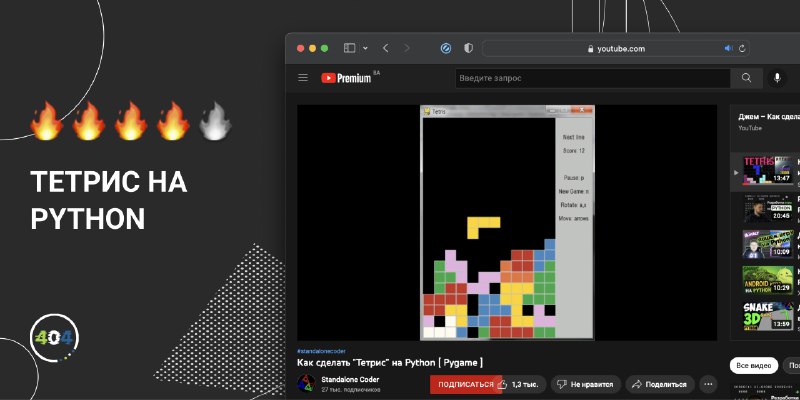This screenshot has width=800, height=400.
Task: Reload the page with the refresh icon
Action: point(742,48)
